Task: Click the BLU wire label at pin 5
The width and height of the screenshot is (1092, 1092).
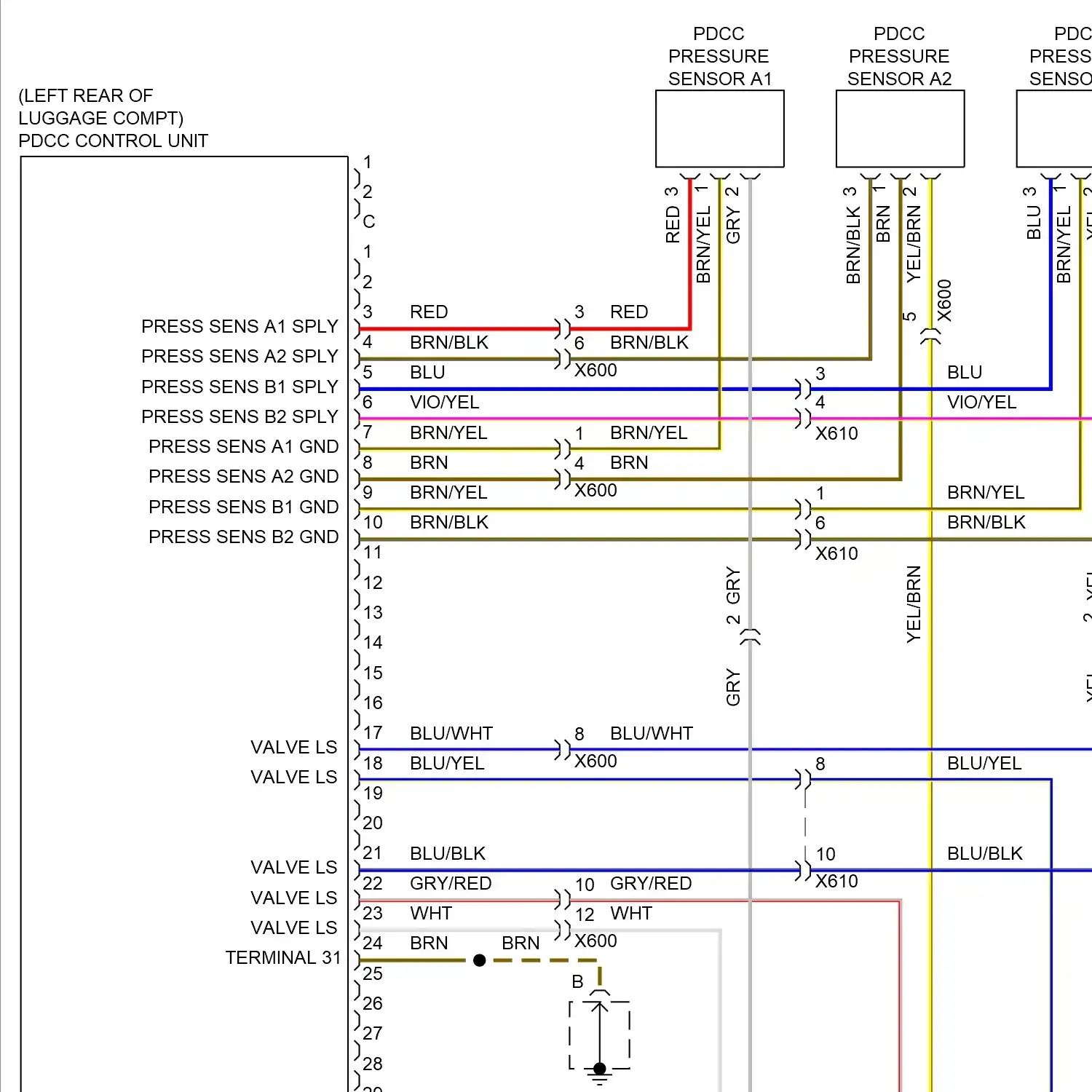Action: tap(427, 372)
